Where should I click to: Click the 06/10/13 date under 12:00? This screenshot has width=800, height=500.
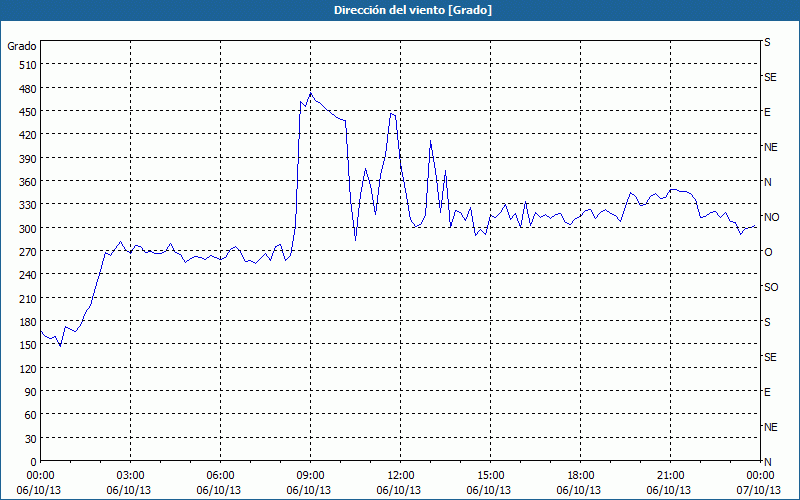[x=399, y=490]
